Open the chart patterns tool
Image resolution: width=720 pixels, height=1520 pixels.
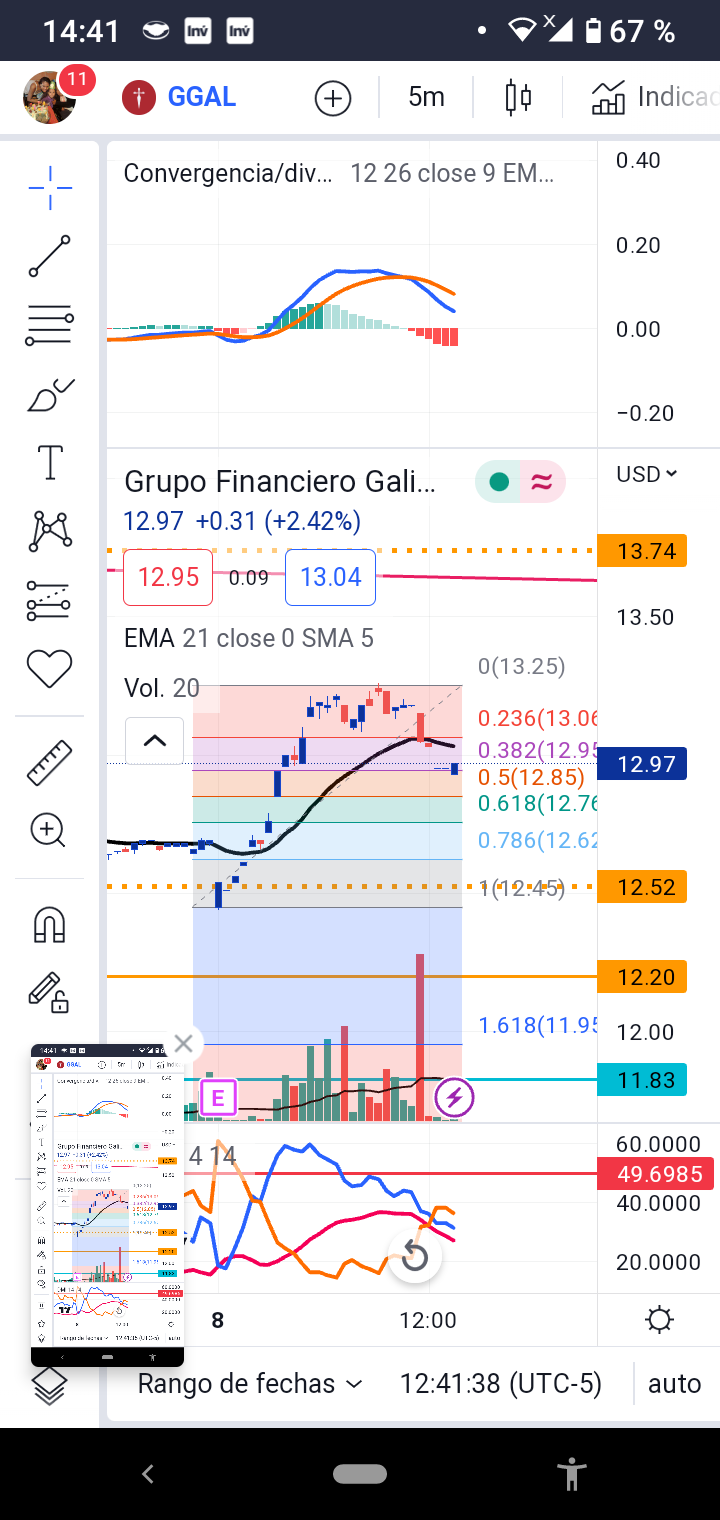coord(49,531)
